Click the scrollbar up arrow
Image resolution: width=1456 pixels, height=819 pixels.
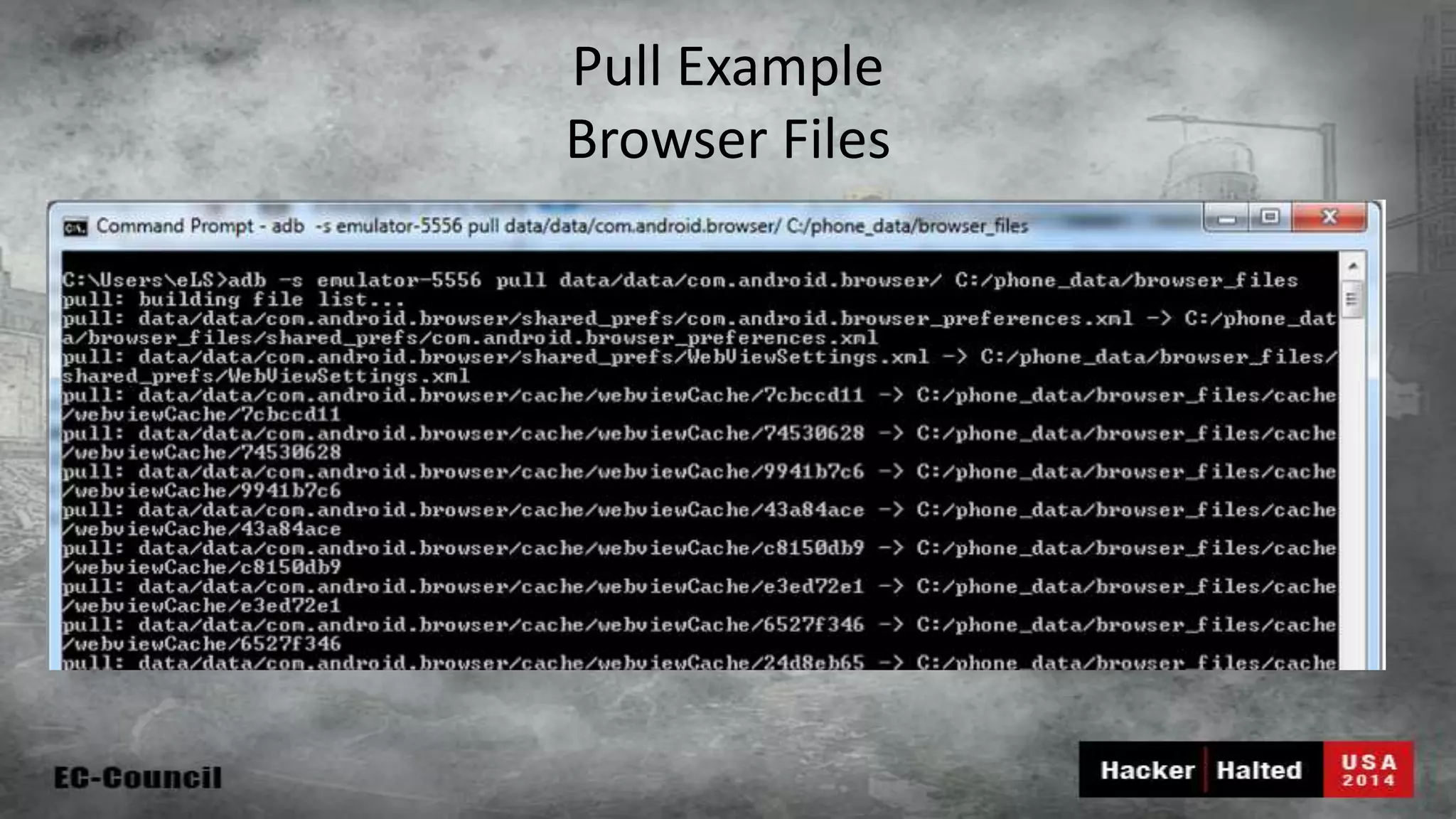click(x=1352, y=267)
